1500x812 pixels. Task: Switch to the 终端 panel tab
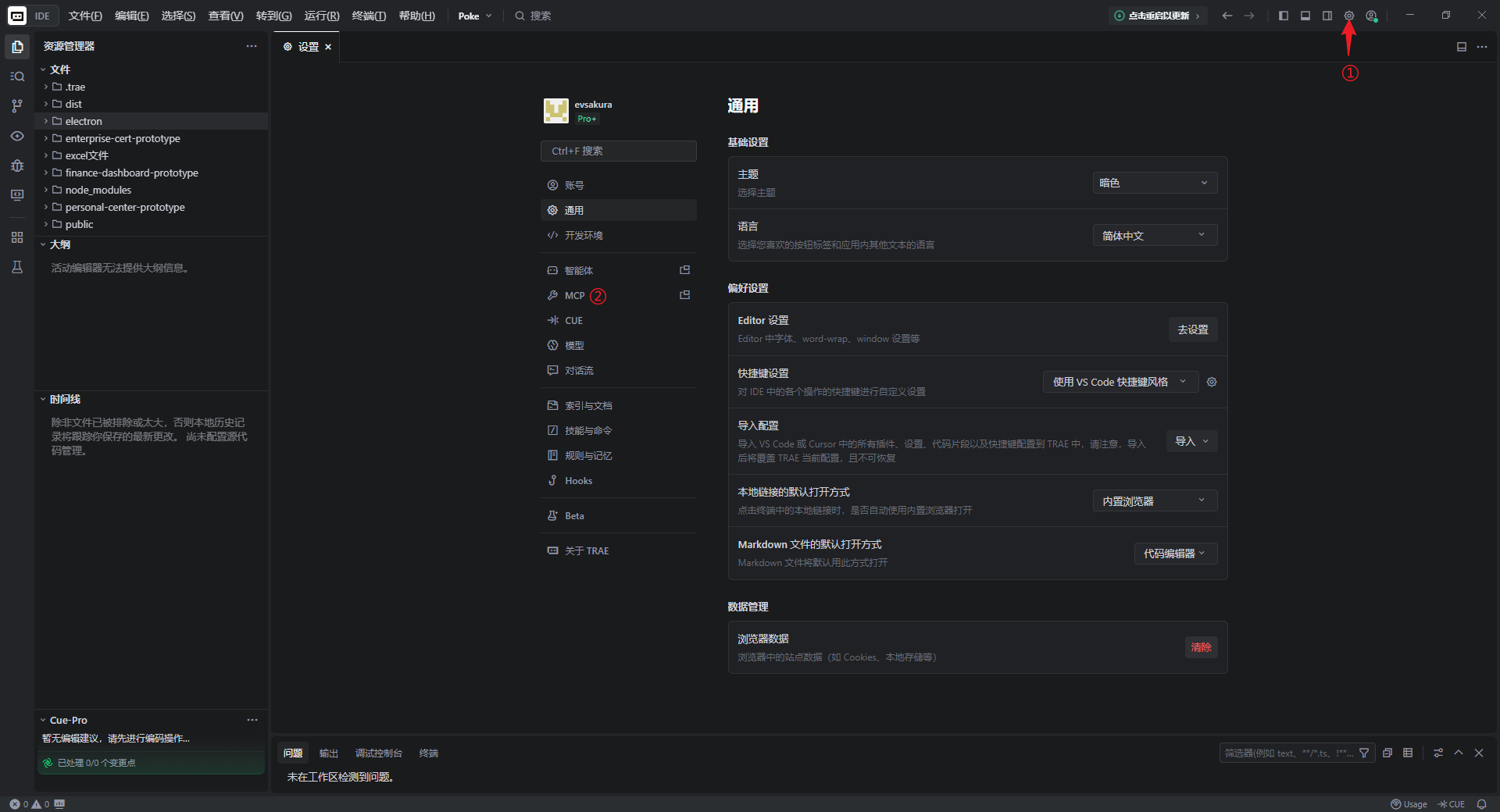(x=429, y=753)
